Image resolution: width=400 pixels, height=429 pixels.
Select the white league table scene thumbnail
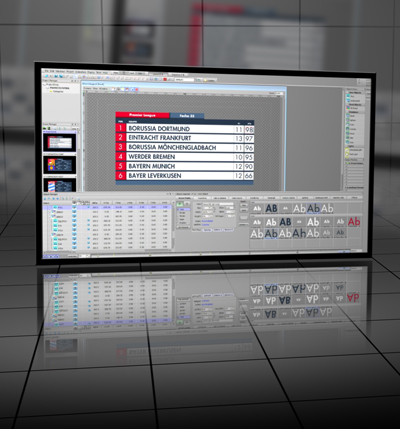coord(60,143)
